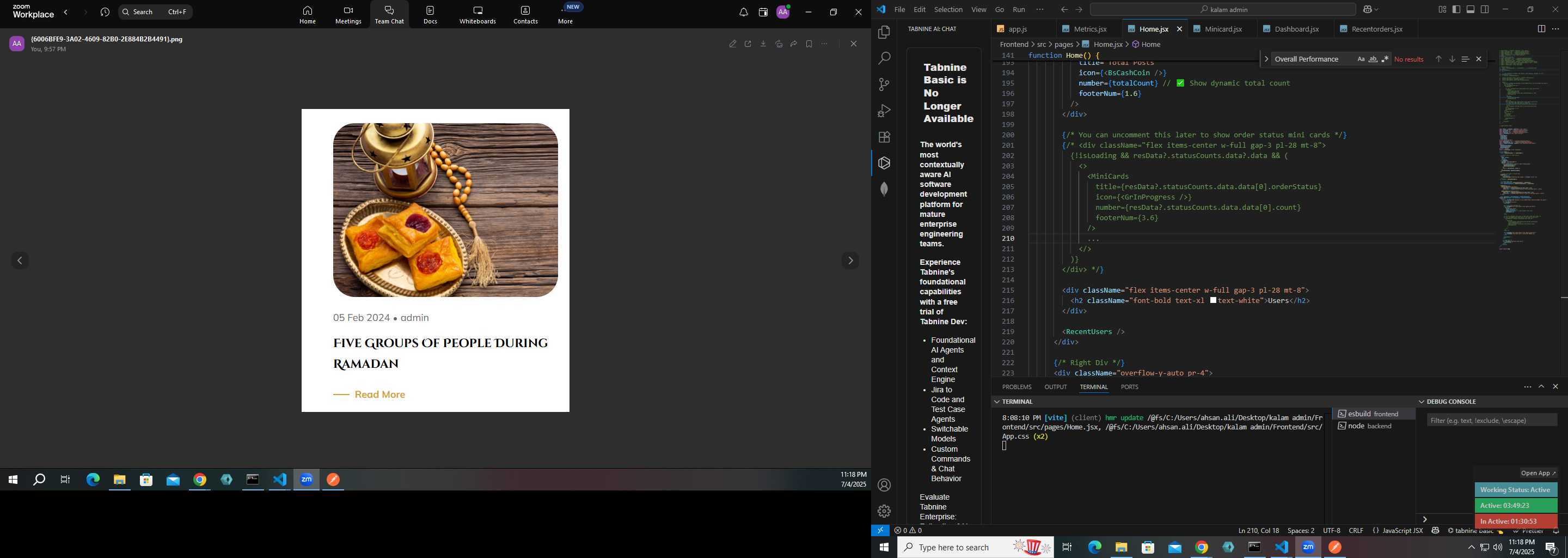Open the File menu in VS Code

(x=899, y=9)
